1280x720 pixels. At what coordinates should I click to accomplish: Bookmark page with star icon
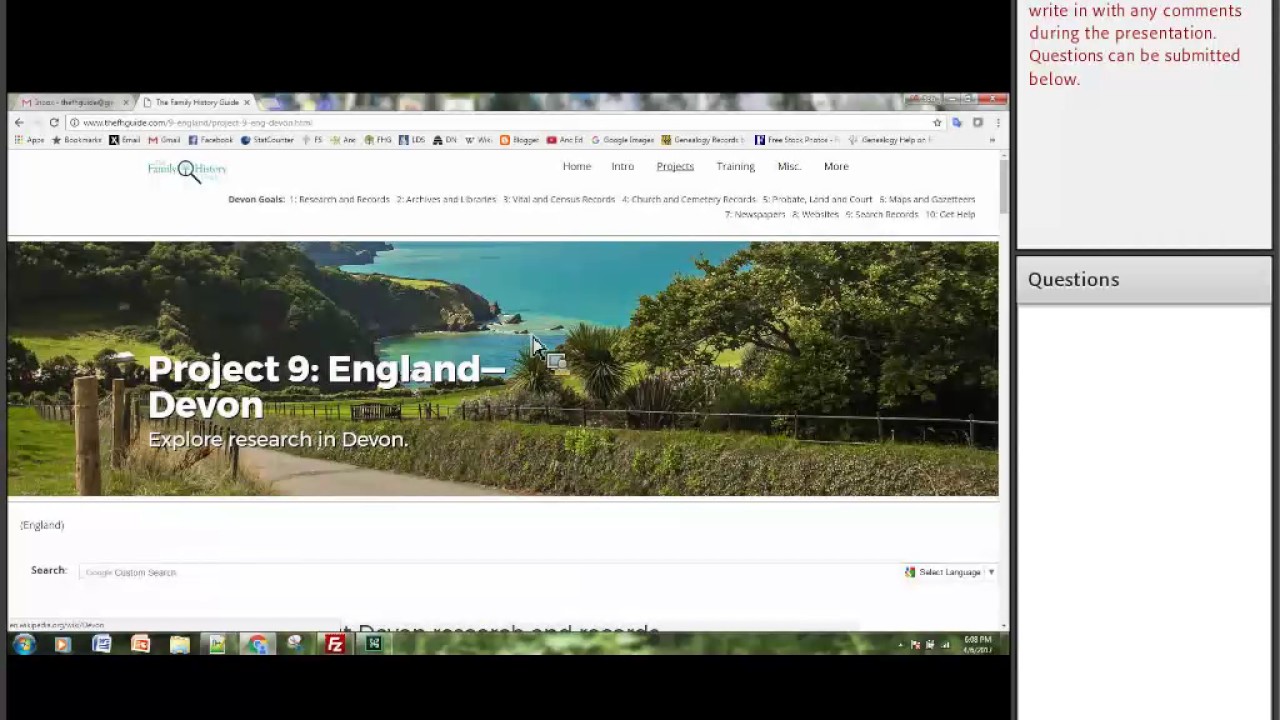tap(937, 122)
